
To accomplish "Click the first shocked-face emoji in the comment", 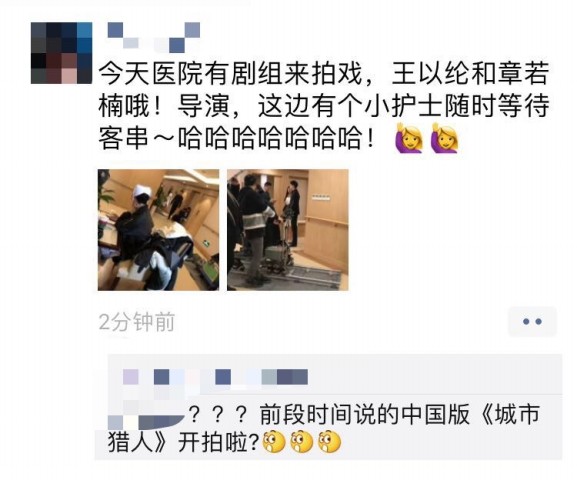I will [x=273, y=441].
